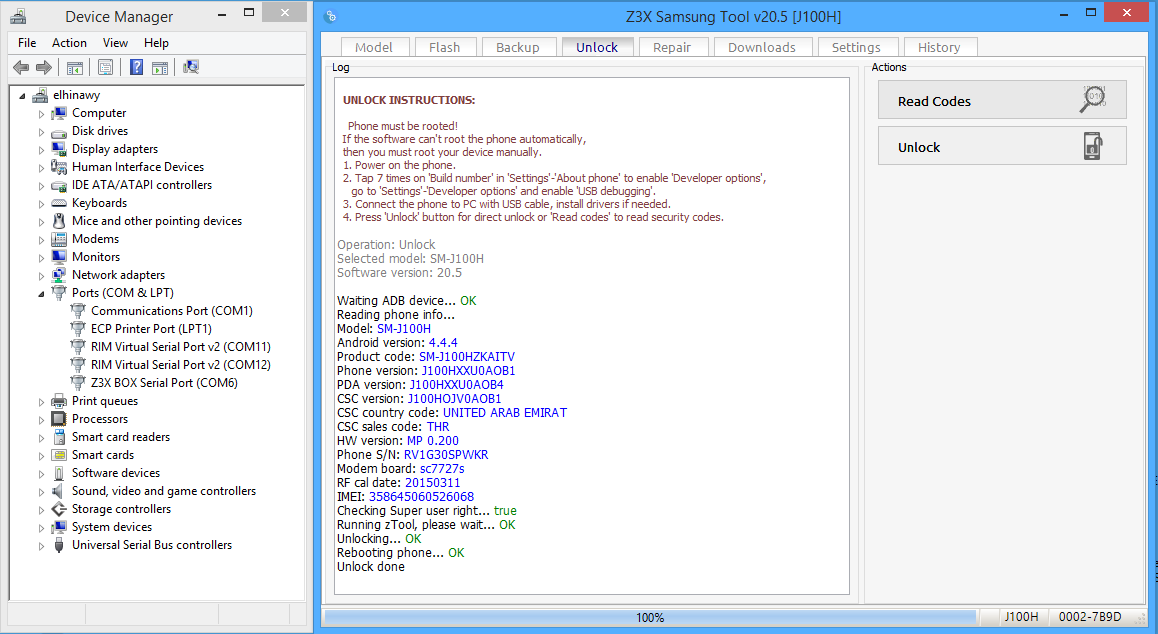Click the Modem board sc7727s value
Viewport: 1158px width, 634px height.
[x=442, y=469]
